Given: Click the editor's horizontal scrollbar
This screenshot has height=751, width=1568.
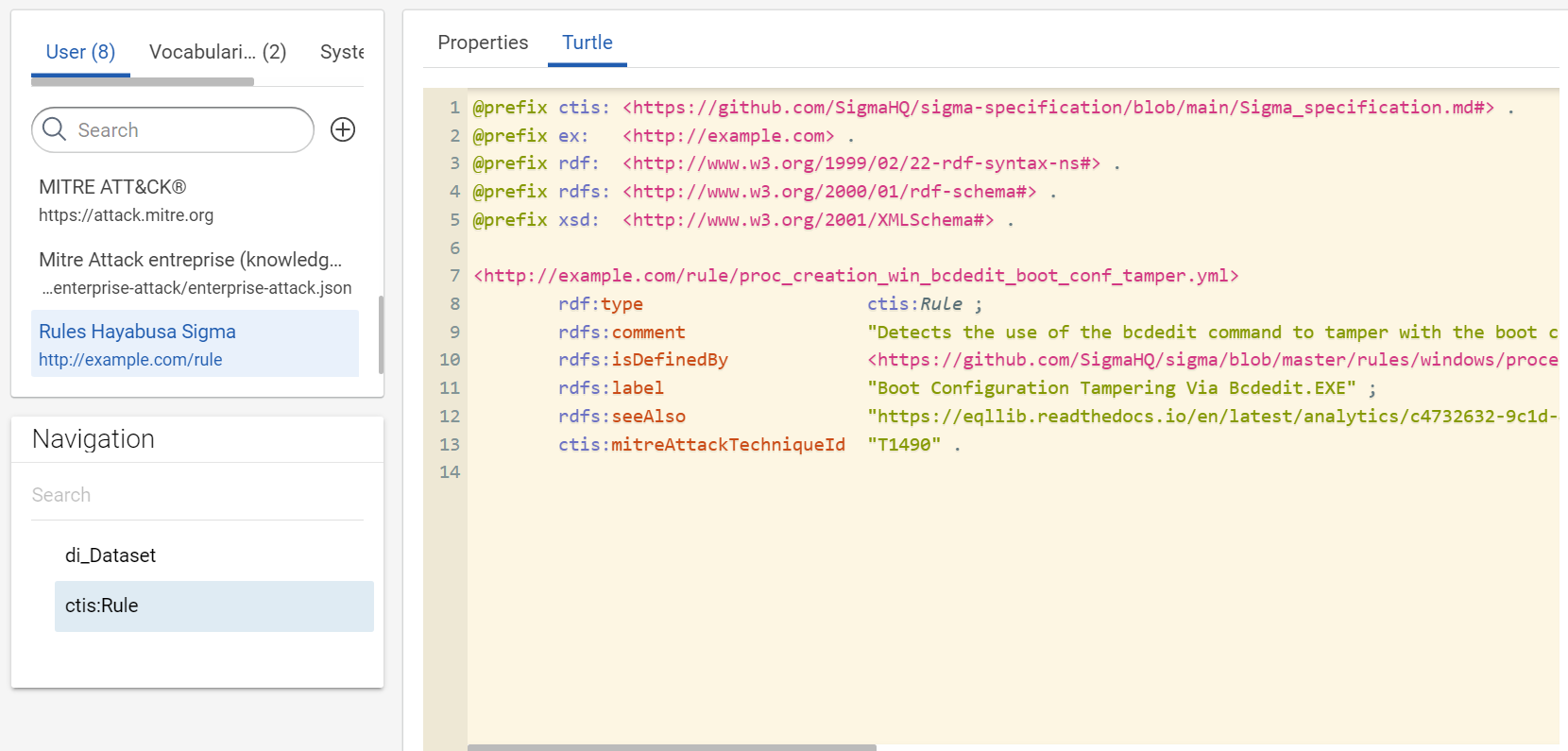Looking at the screenshot, I should tap(672, 747).
